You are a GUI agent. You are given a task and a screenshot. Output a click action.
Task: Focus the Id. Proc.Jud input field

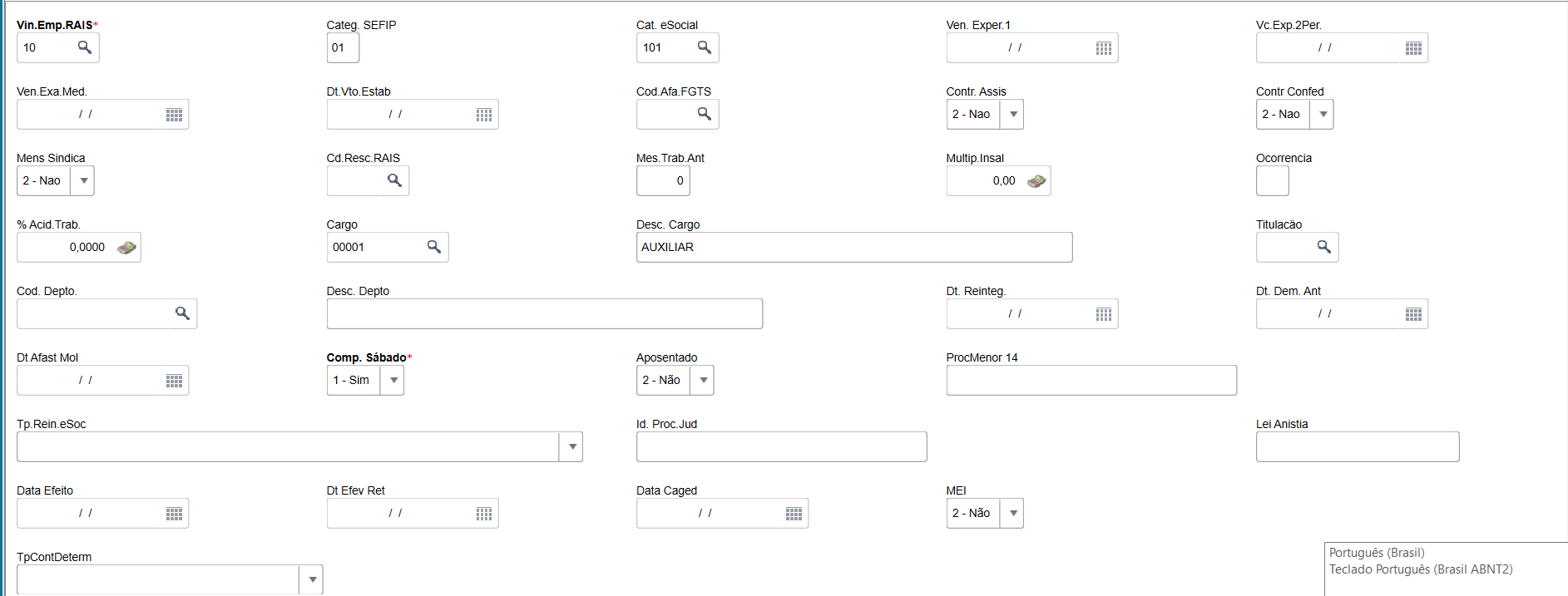[781, 447]
